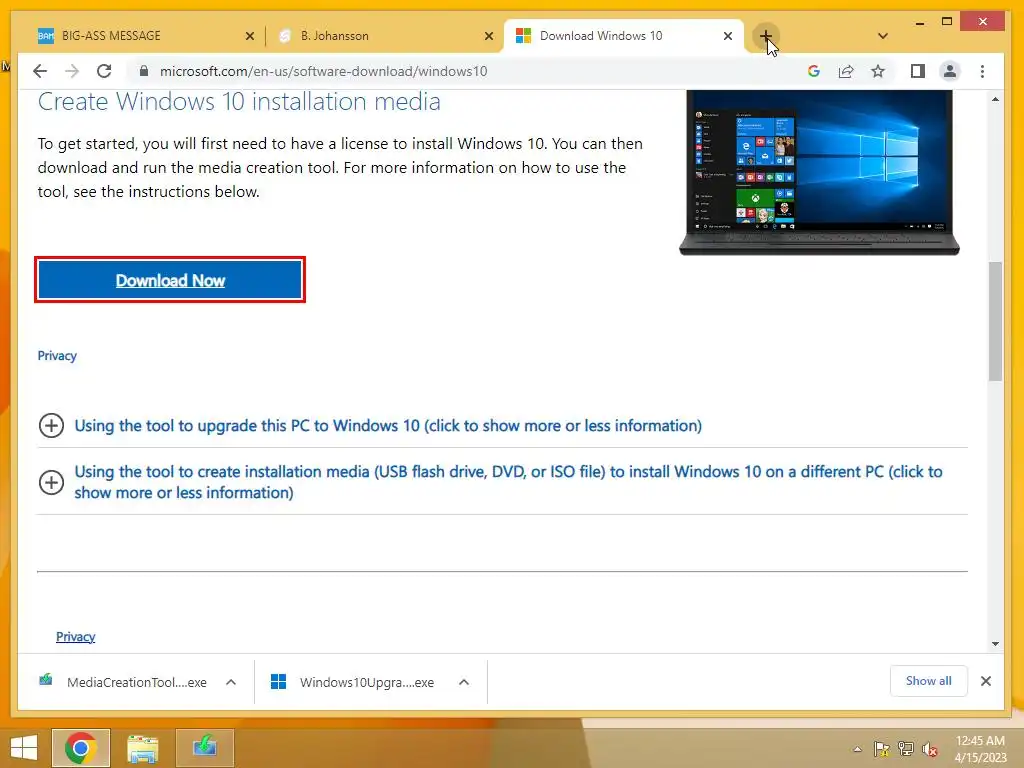Show hidden system tray icons
This screenshot has height=768, width=1024.
coord(857,749)
